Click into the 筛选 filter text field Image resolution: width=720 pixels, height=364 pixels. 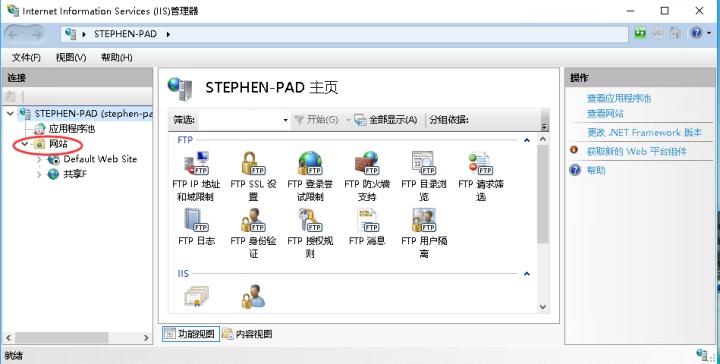click(x=239, y=120)
